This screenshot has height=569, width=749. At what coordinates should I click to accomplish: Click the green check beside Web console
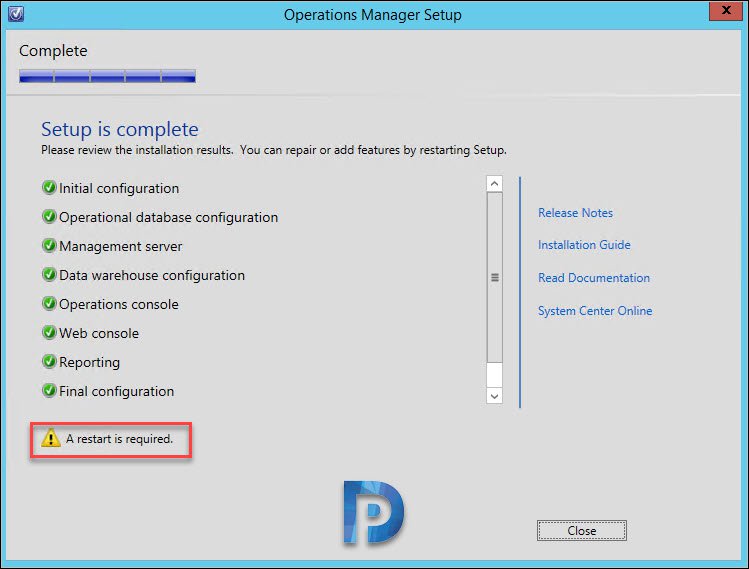(x=49, y=333)
